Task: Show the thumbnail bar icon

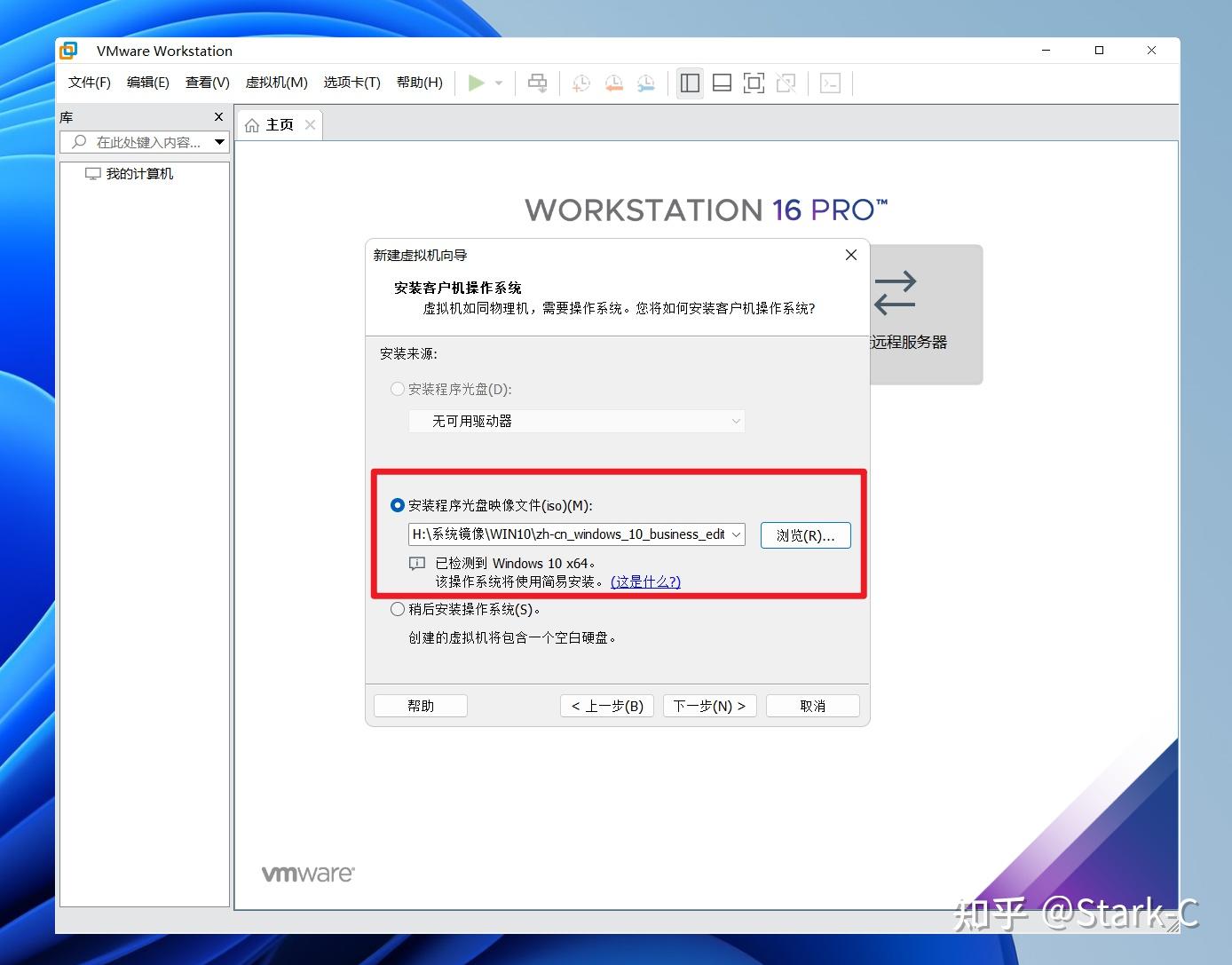Action: (722, 83)
